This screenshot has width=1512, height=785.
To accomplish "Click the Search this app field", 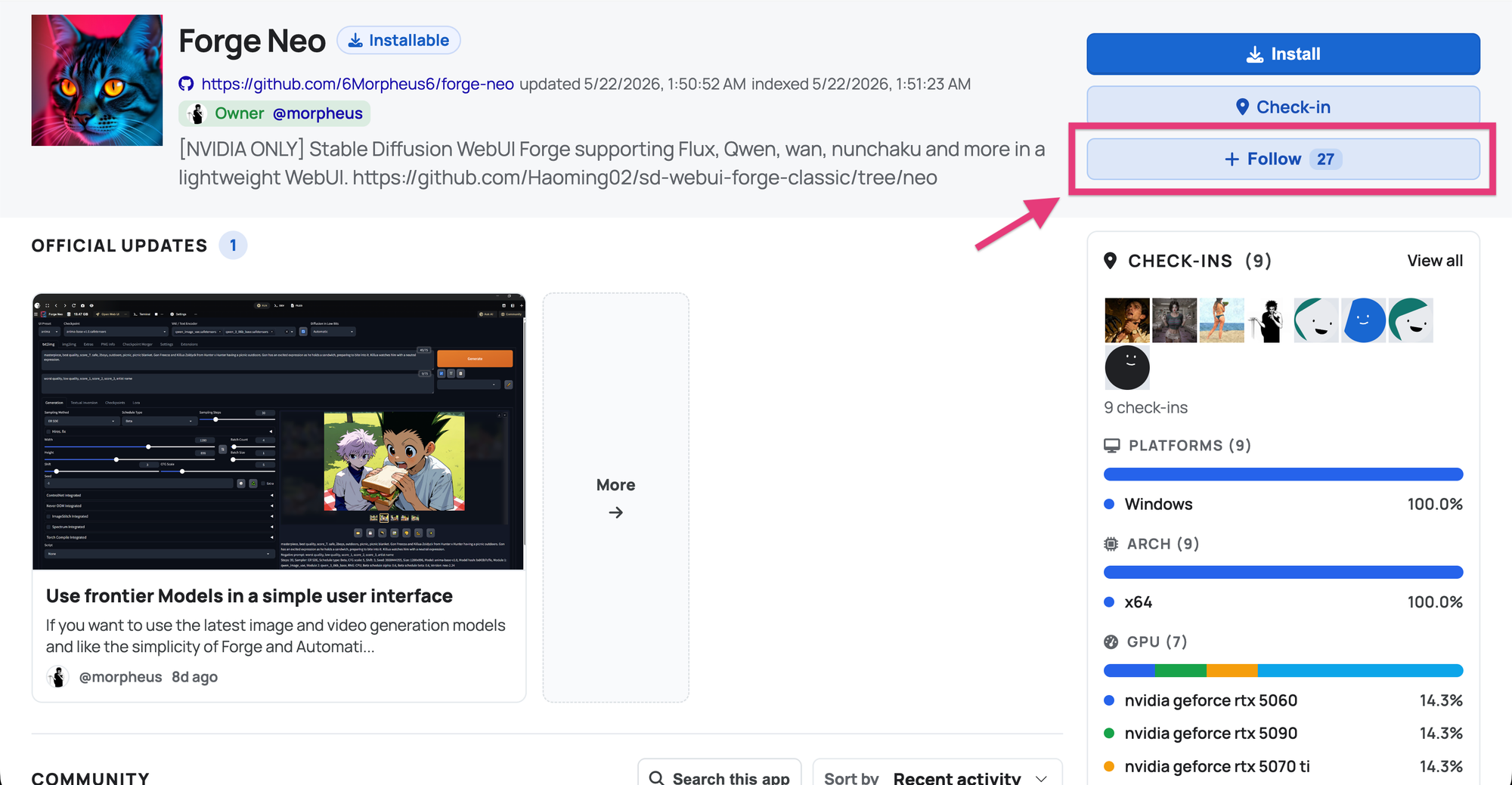I will coord(720,773).
